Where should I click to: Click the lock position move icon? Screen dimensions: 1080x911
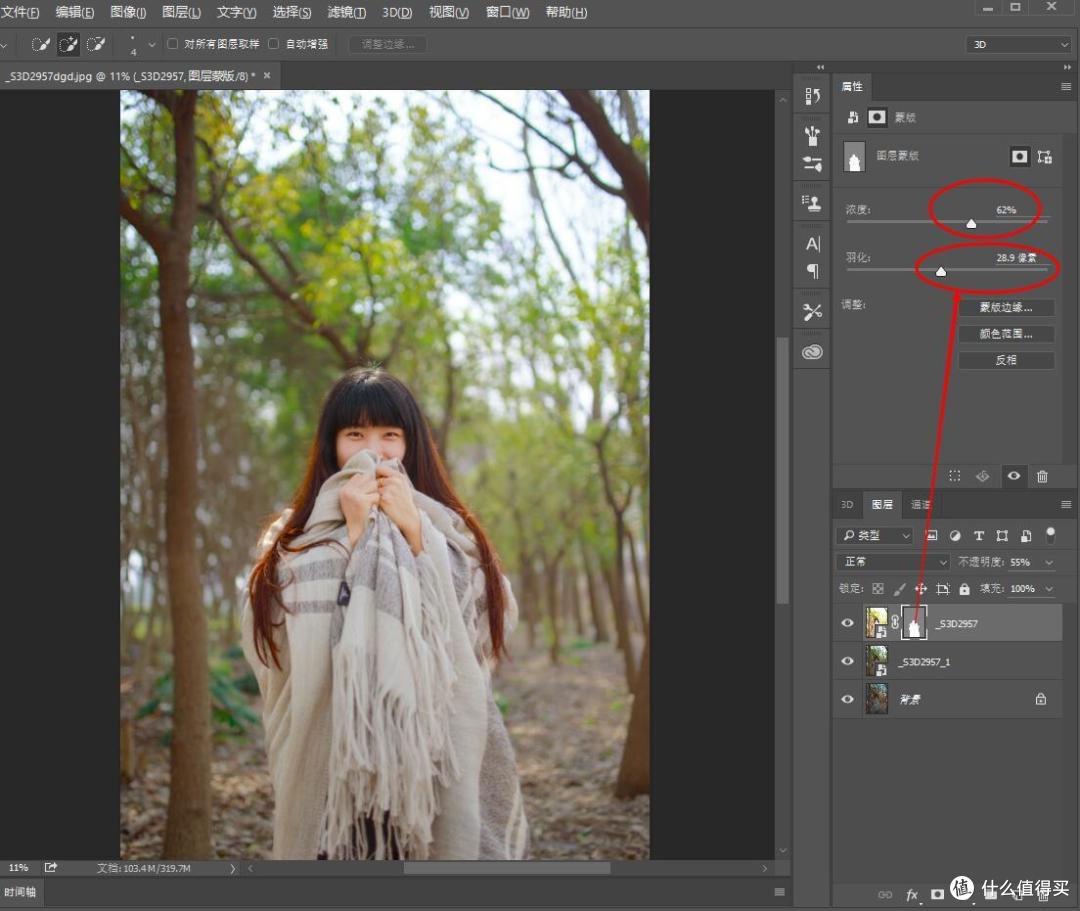pos(920,589)
